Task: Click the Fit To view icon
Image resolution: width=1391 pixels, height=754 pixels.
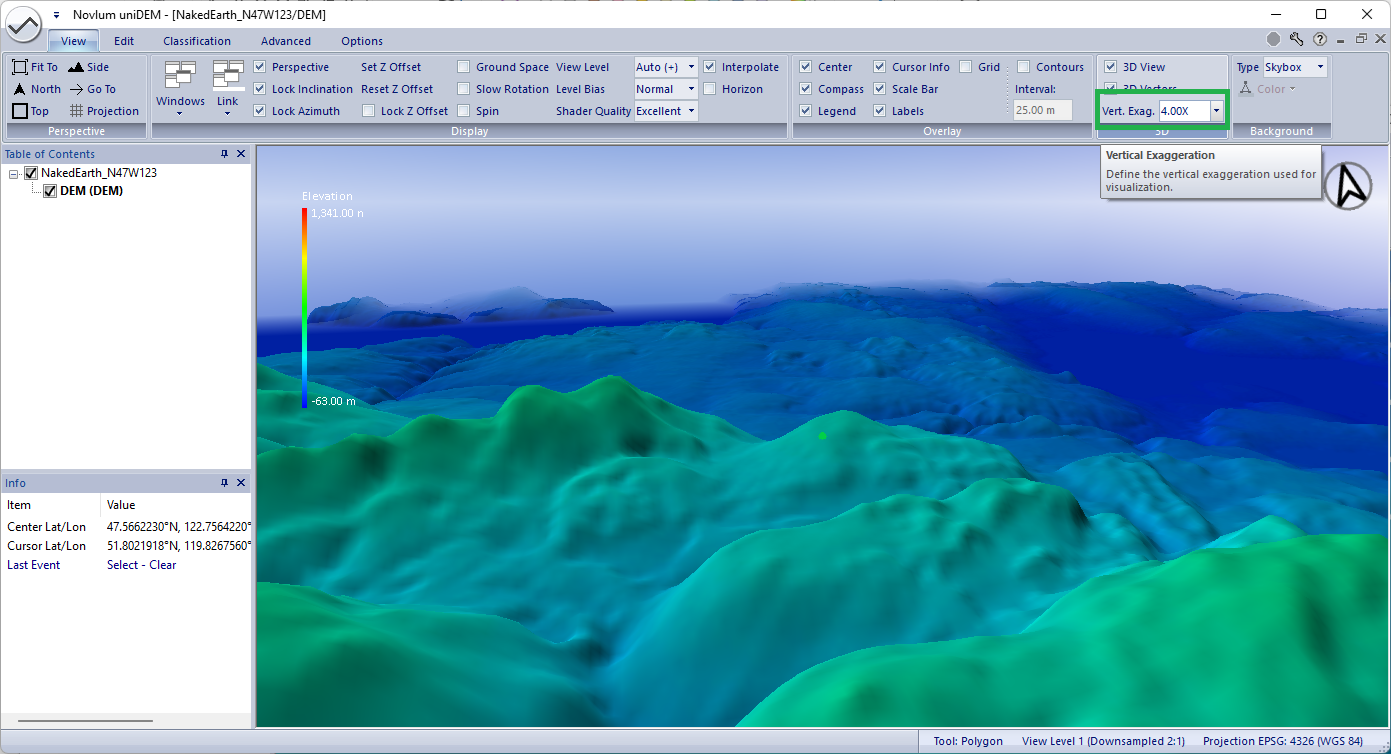Action: click(x=20, y=67)
